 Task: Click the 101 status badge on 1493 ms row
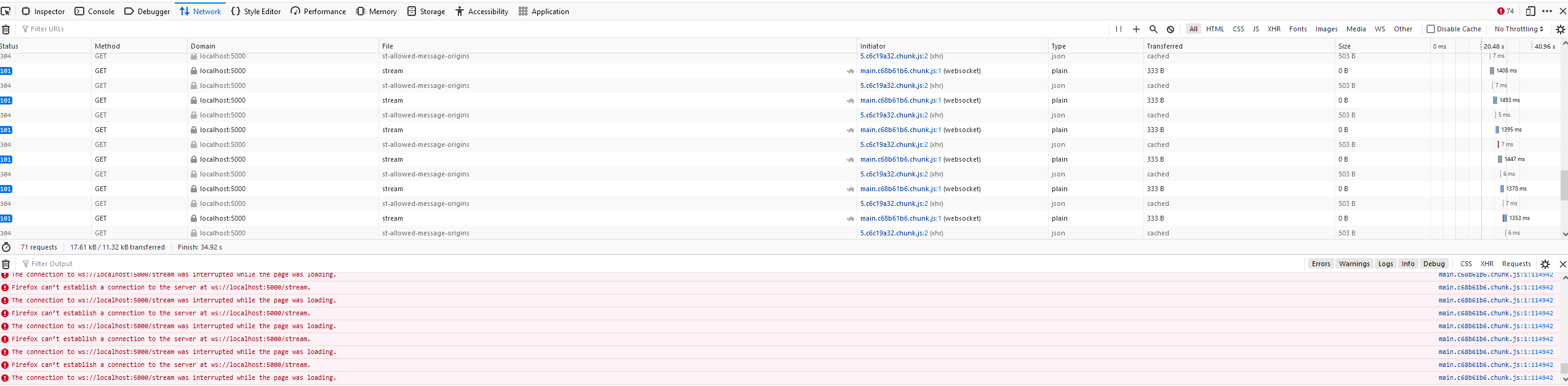click(6, 100)
